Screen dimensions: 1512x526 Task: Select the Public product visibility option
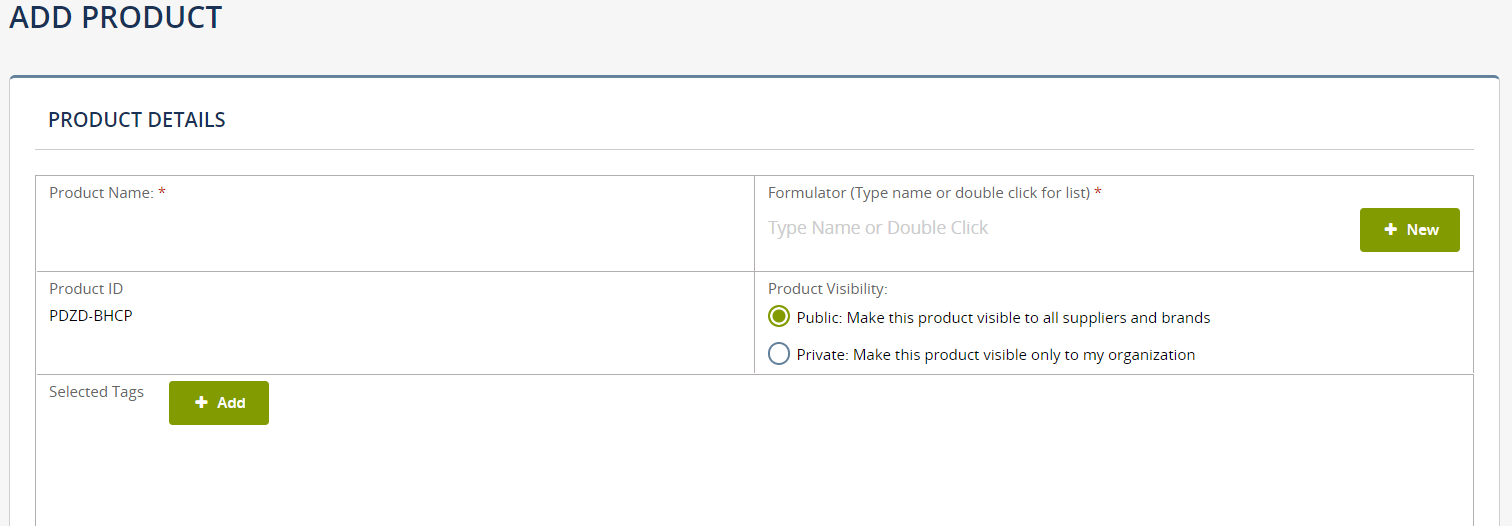779,317
